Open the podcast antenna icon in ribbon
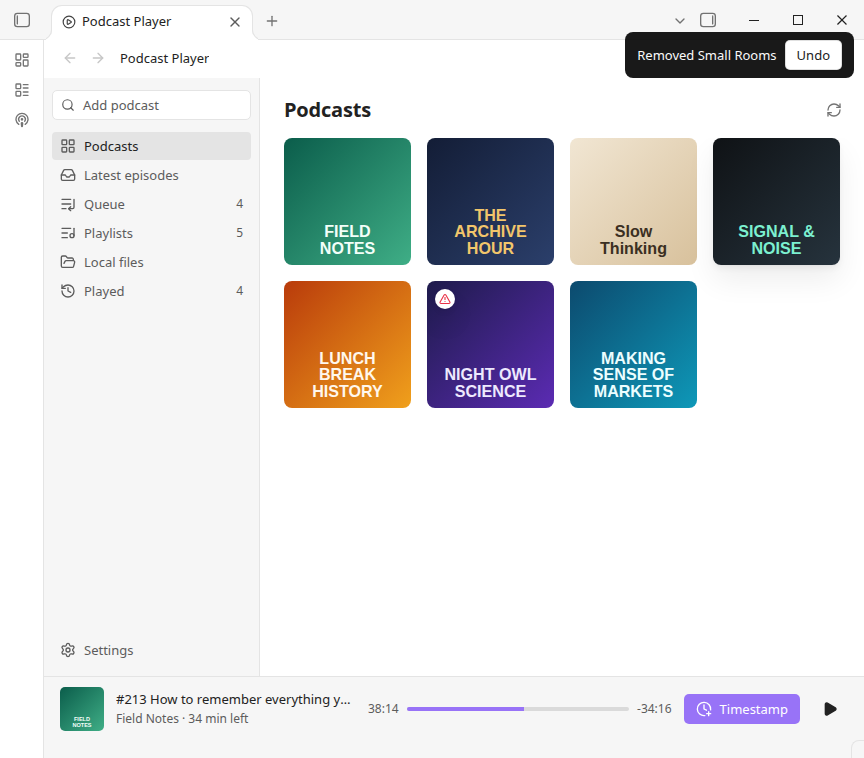This screenshot has height=758, width=864. point(22,120)
